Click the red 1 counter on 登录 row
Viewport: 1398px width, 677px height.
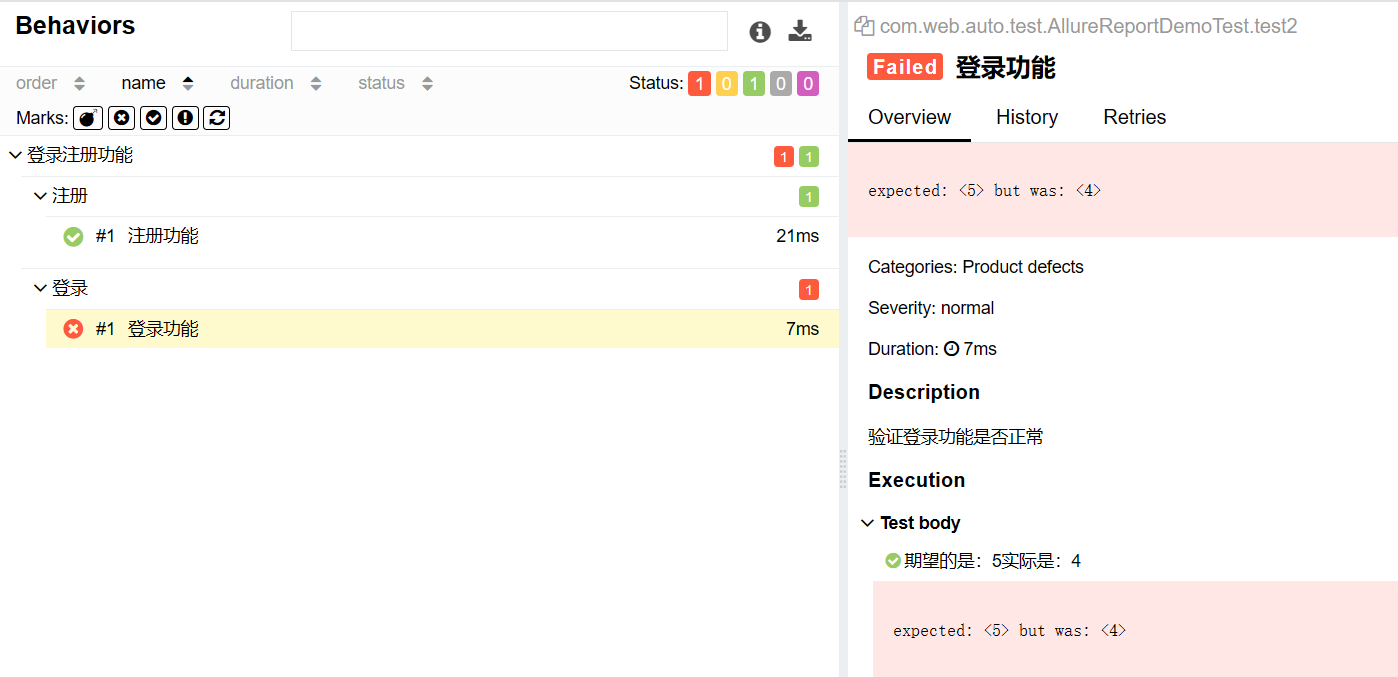[x=809, y=290]
